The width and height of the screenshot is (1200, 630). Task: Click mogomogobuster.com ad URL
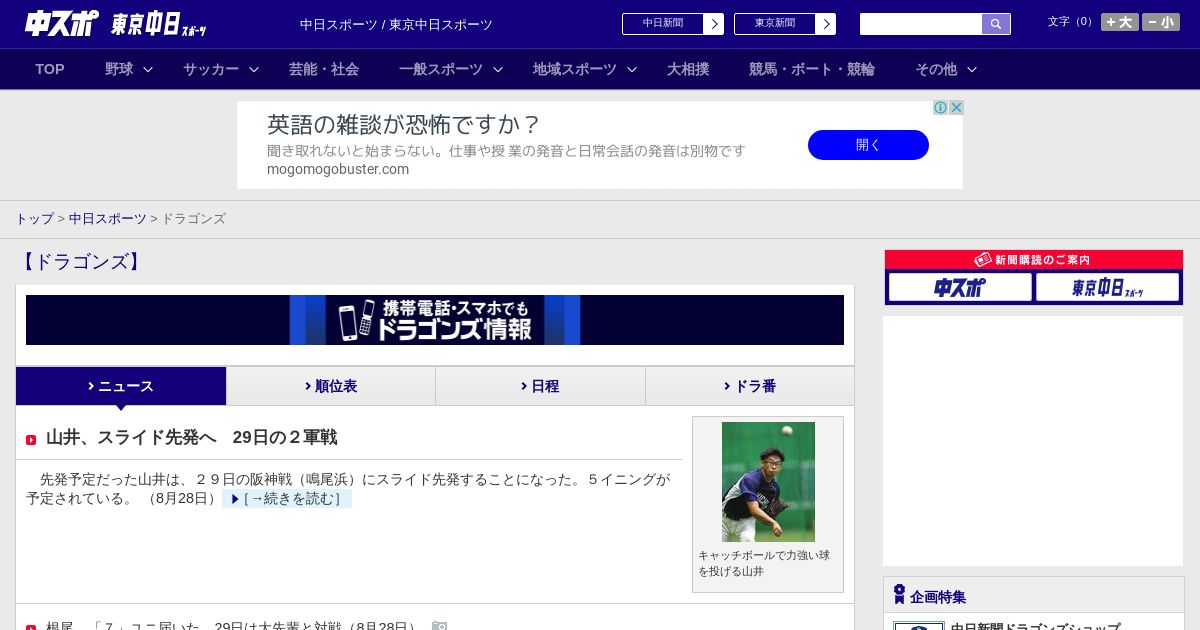pyautogui.click(x=338, y=169)
